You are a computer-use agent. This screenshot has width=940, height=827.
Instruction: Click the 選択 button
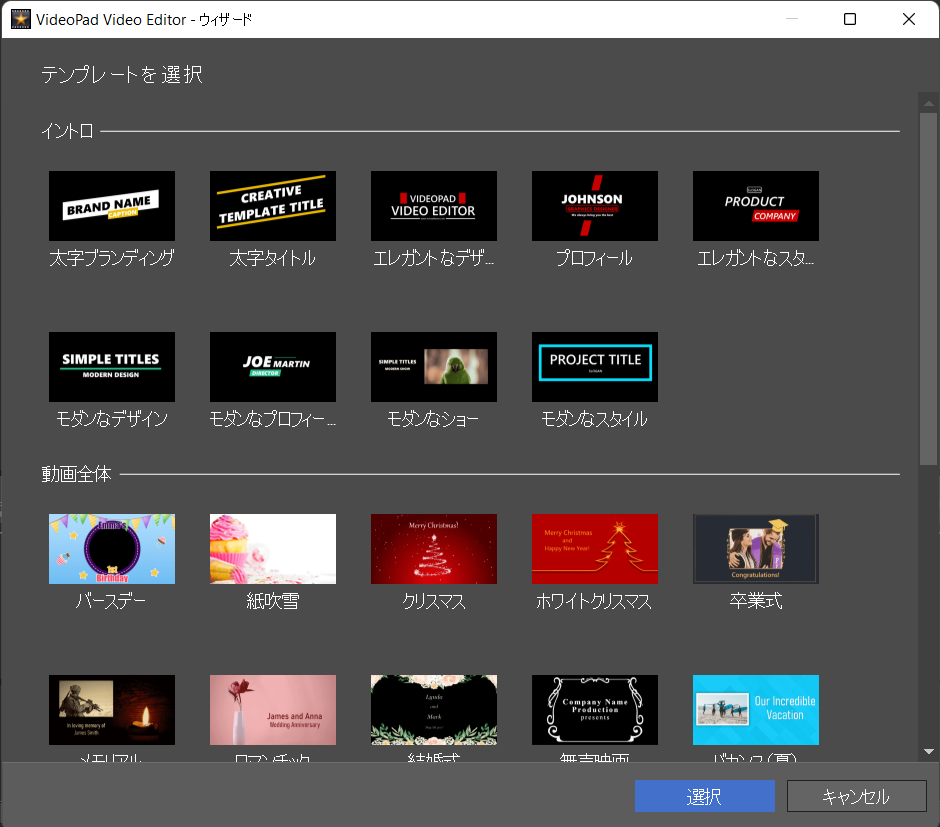tap(705, 796)
